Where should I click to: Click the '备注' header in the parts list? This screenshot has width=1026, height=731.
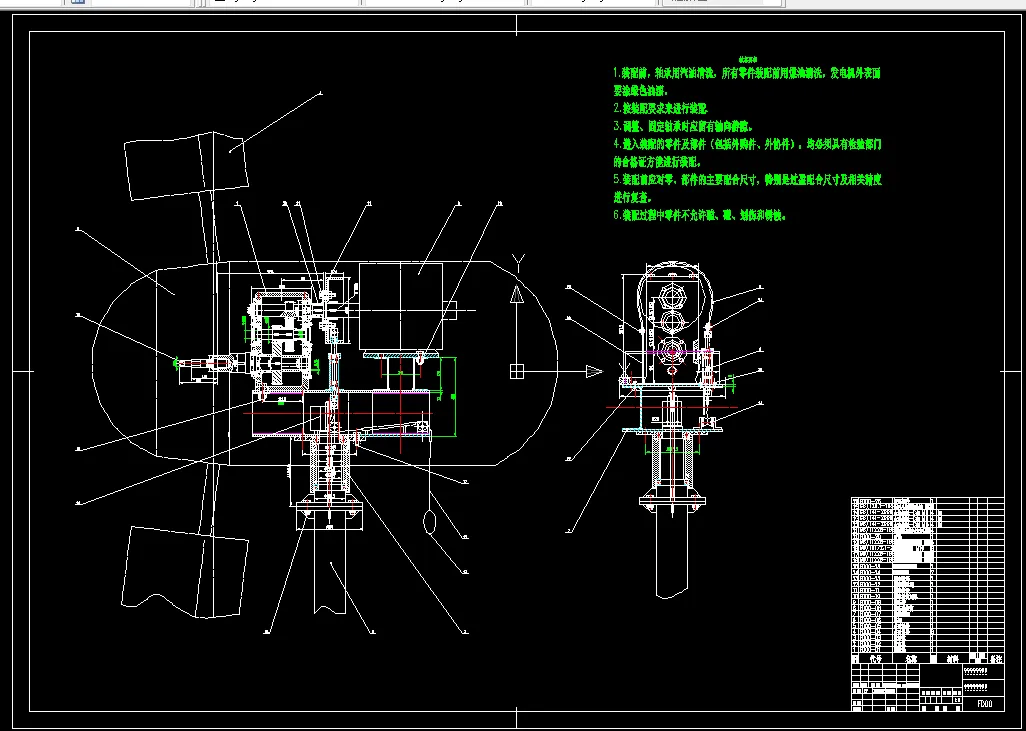click(x=996, y=658)
